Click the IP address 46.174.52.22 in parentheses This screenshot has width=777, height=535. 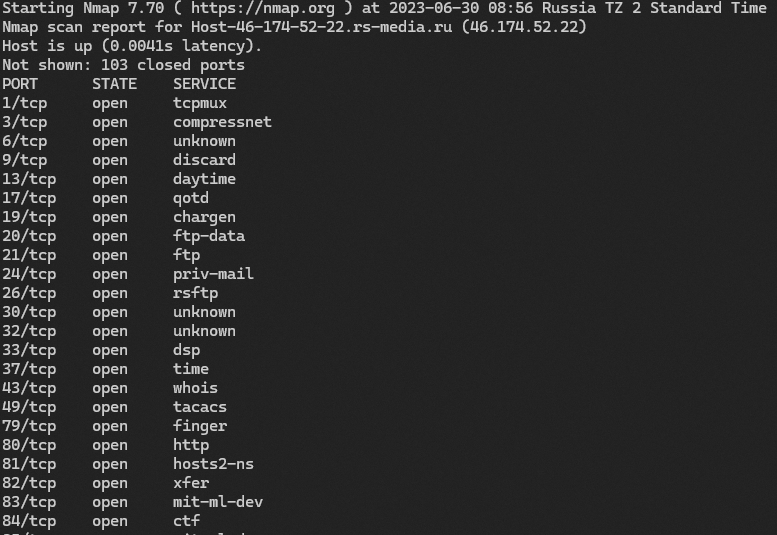(x=524, y=27)
